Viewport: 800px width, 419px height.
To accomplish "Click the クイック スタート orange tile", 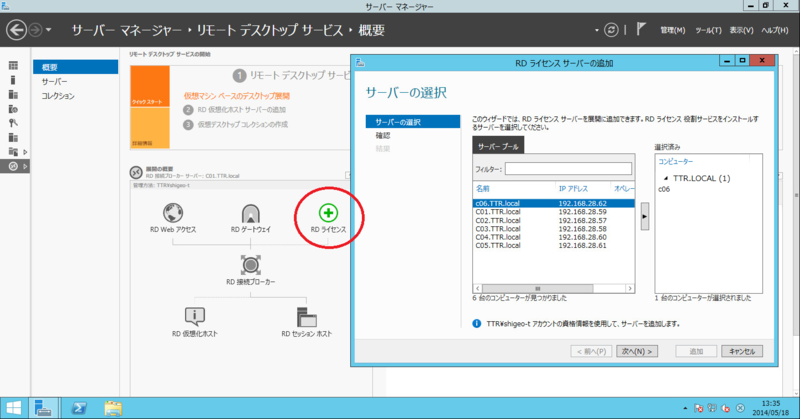I will (x=150, y=86).
